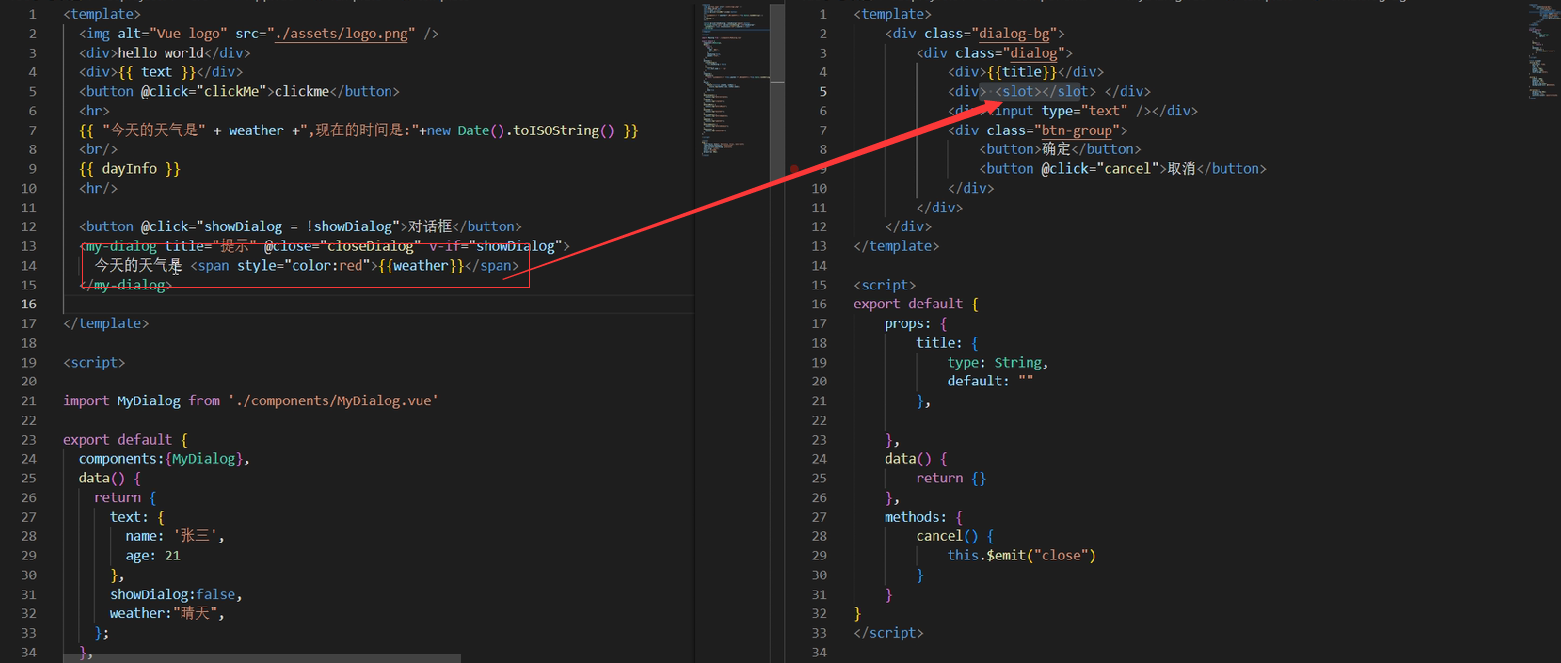Screen dimensions: 1561x663
Task: Click closing template tag in left editor
Action: pyautogui.click(x=106, y=324)
